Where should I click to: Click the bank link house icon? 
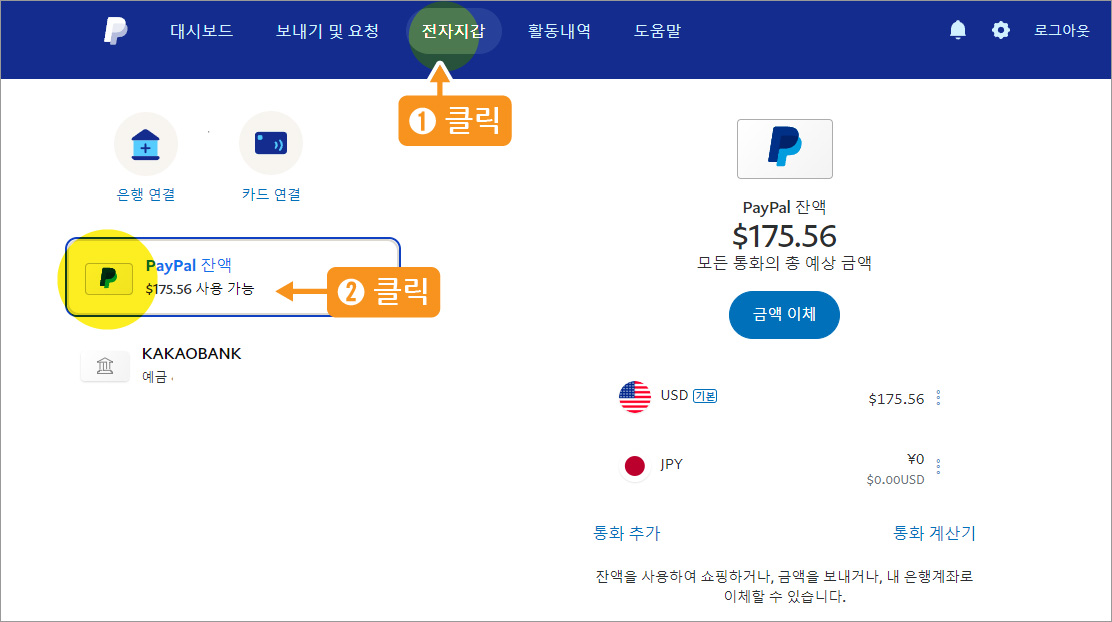coord(145,144)
